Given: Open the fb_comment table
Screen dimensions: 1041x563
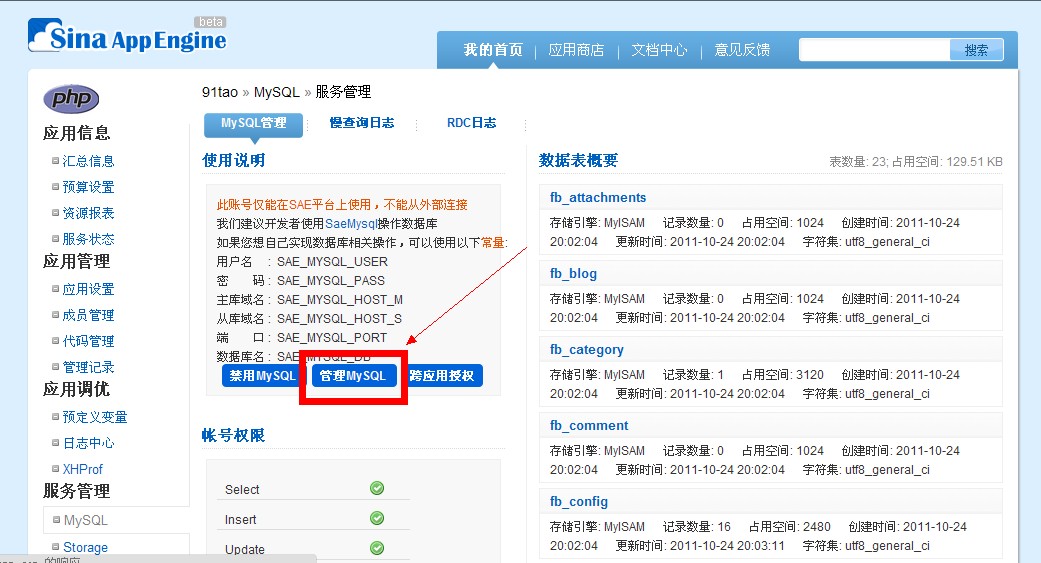Looking at the screenshot, I should (x=589, y=426).
